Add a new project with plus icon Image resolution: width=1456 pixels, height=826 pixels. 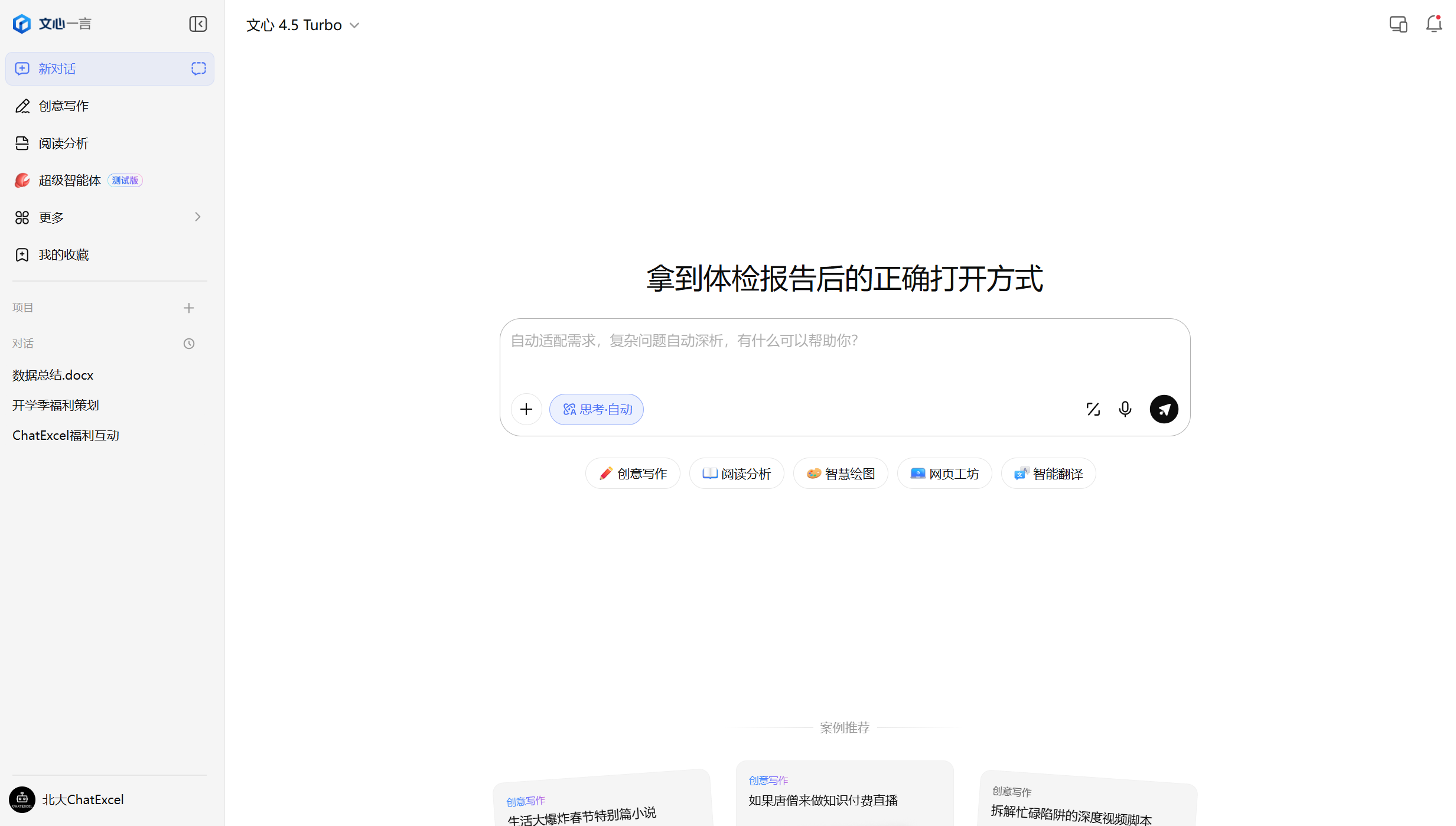click(189, 308)
